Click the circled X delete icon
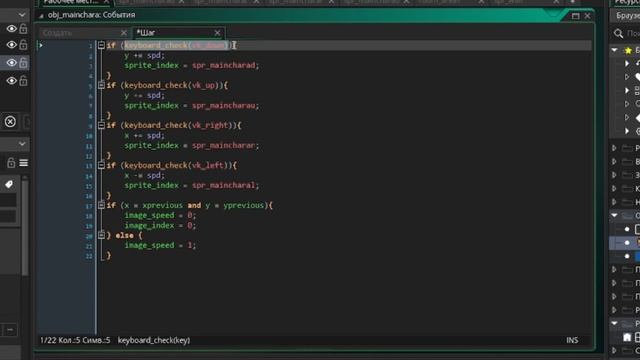 pyautogui.click(x=10, y=122)
